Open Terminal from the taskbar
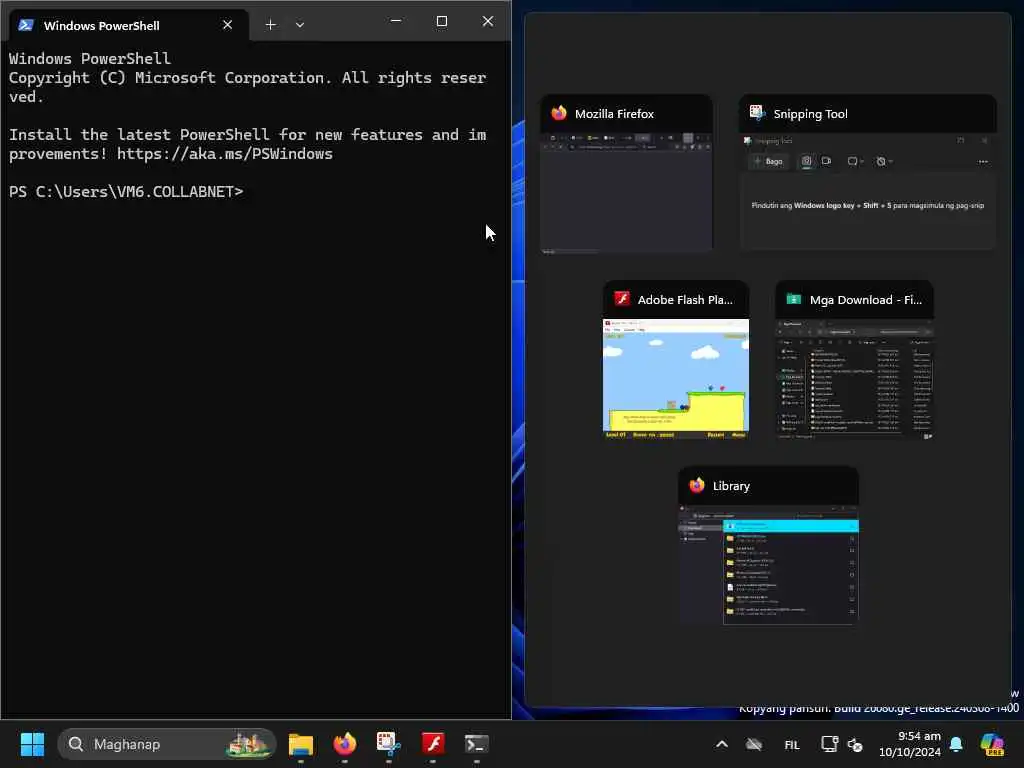 tap(476, 744)
